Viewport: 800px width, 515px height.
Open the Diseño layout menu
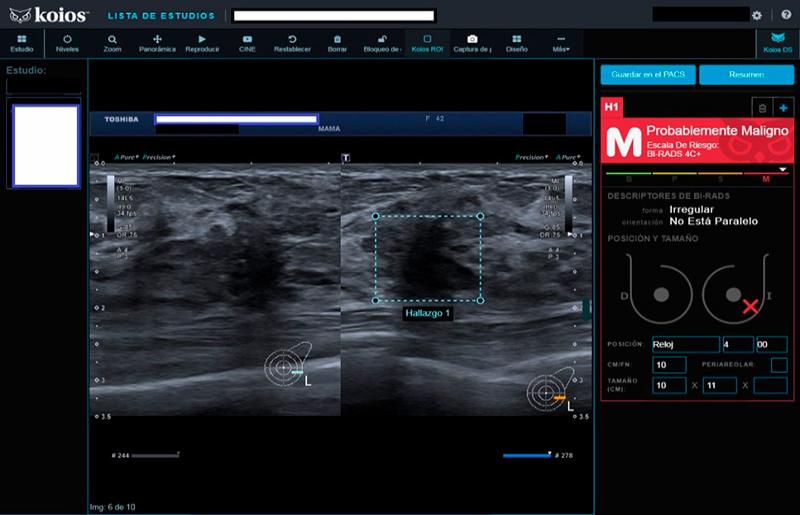516,43
